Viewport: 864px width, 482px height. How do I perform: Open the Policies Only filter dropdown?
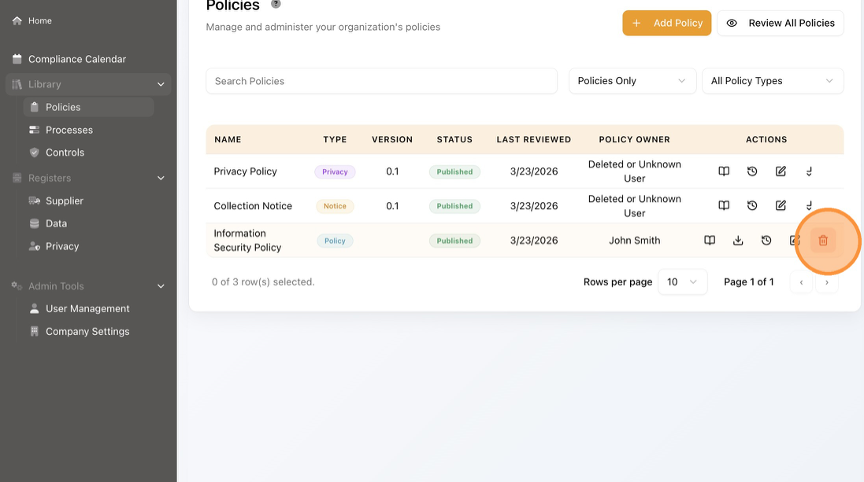pos(632,81)
